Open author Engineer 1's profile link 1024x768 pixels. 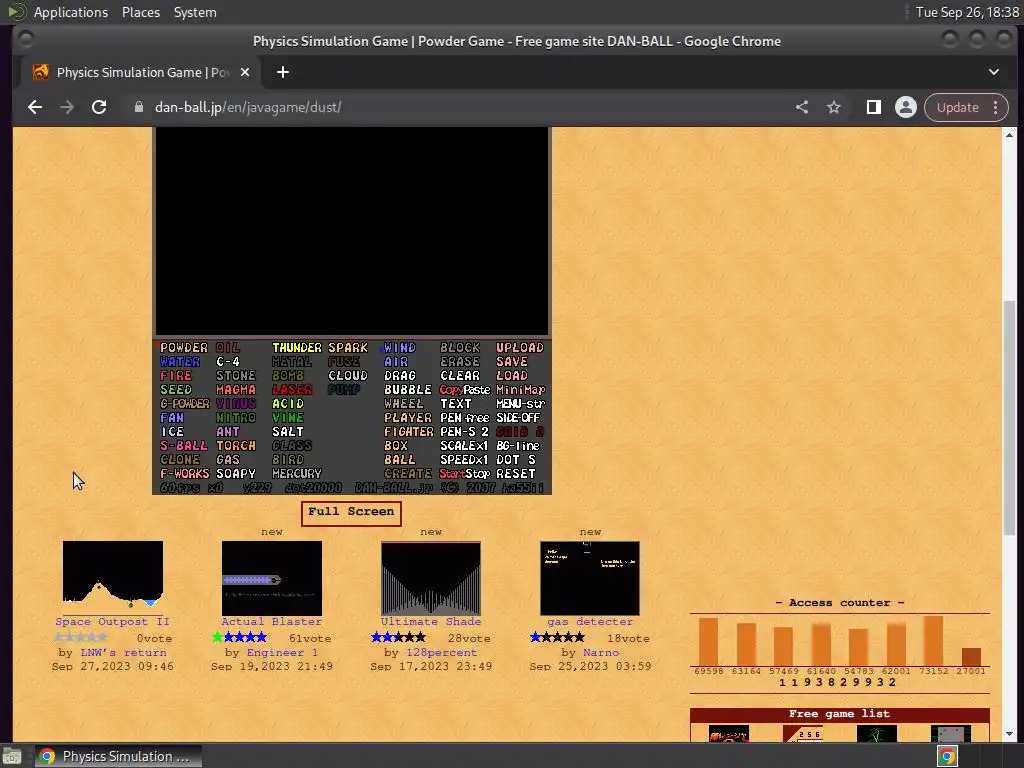coord(282,652)
